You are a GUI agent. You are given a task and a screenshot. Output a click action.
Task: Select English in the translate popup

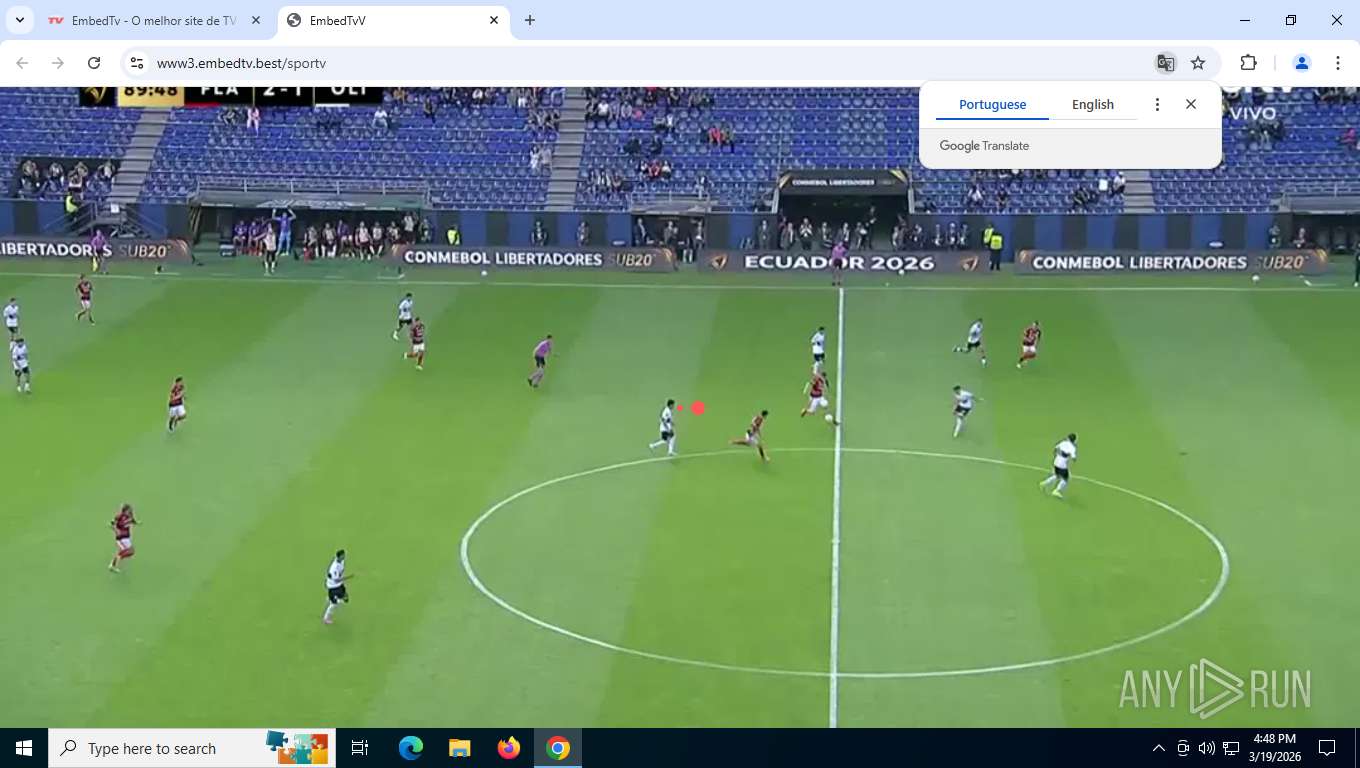[x=1093, y=104]
